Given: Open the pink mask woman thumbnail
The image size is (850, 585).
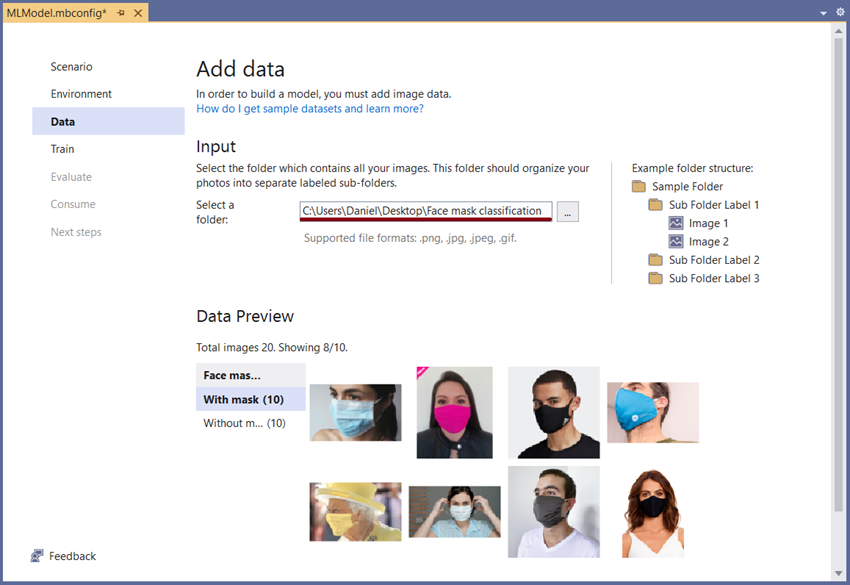Looking at the screenshot, I should (454, 412).
